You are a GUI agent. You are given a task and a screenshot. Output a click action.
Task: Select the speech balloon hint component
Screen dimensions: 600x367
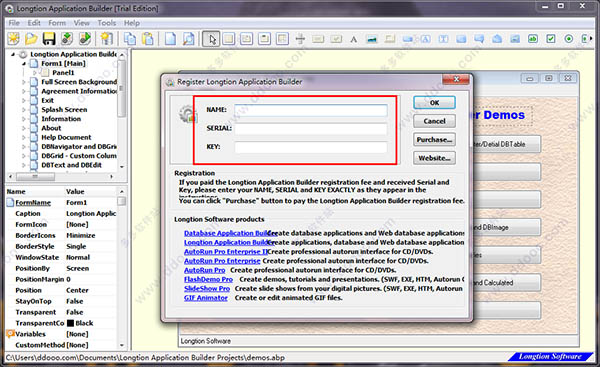pos(479,39)
